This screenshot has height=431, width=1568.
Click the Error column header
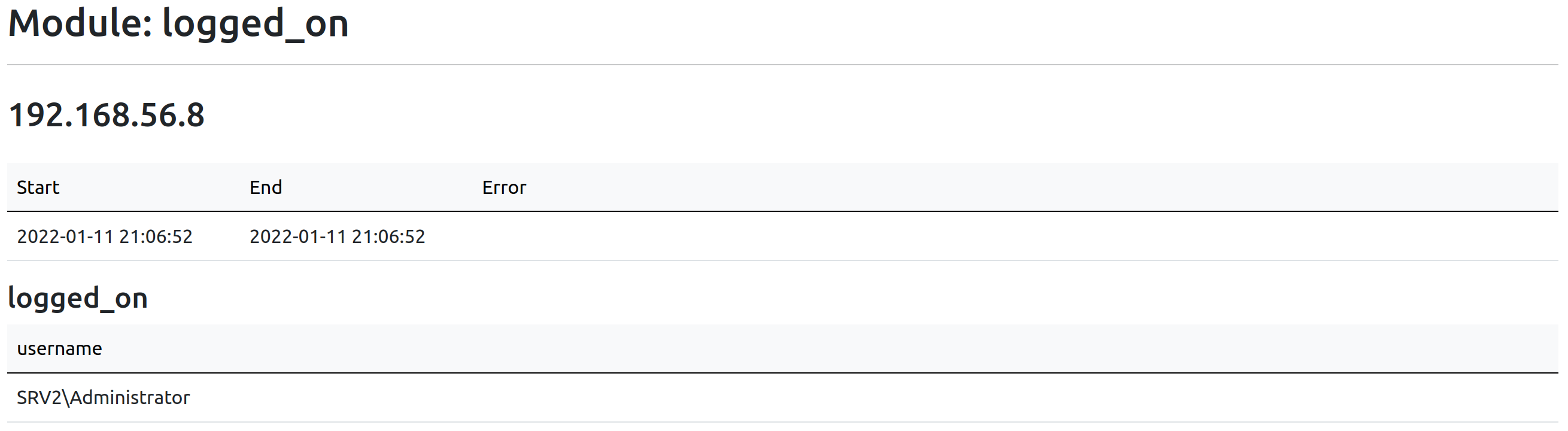point(504,187)
